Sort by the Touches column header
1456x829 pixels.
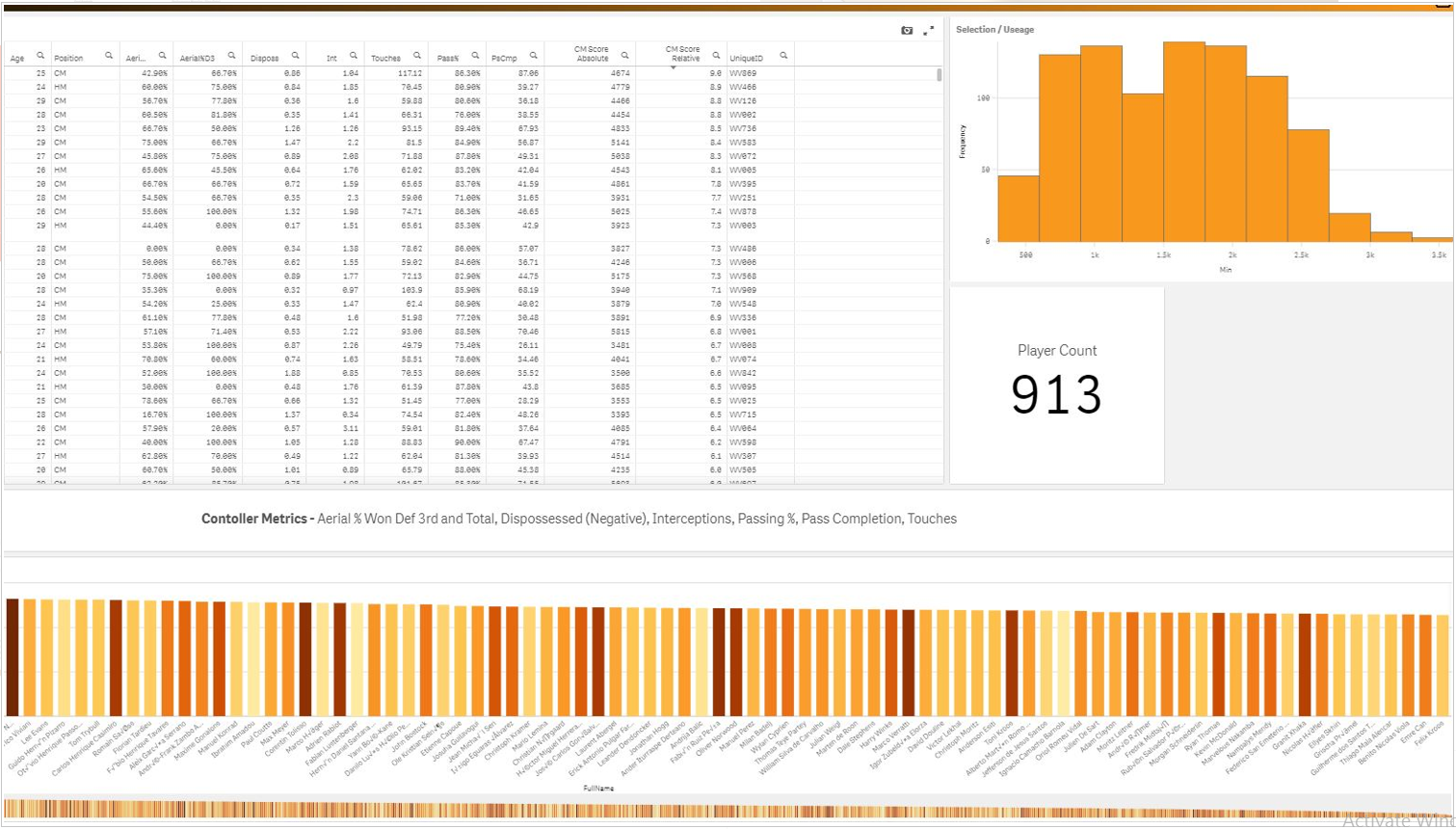[385, 58]
